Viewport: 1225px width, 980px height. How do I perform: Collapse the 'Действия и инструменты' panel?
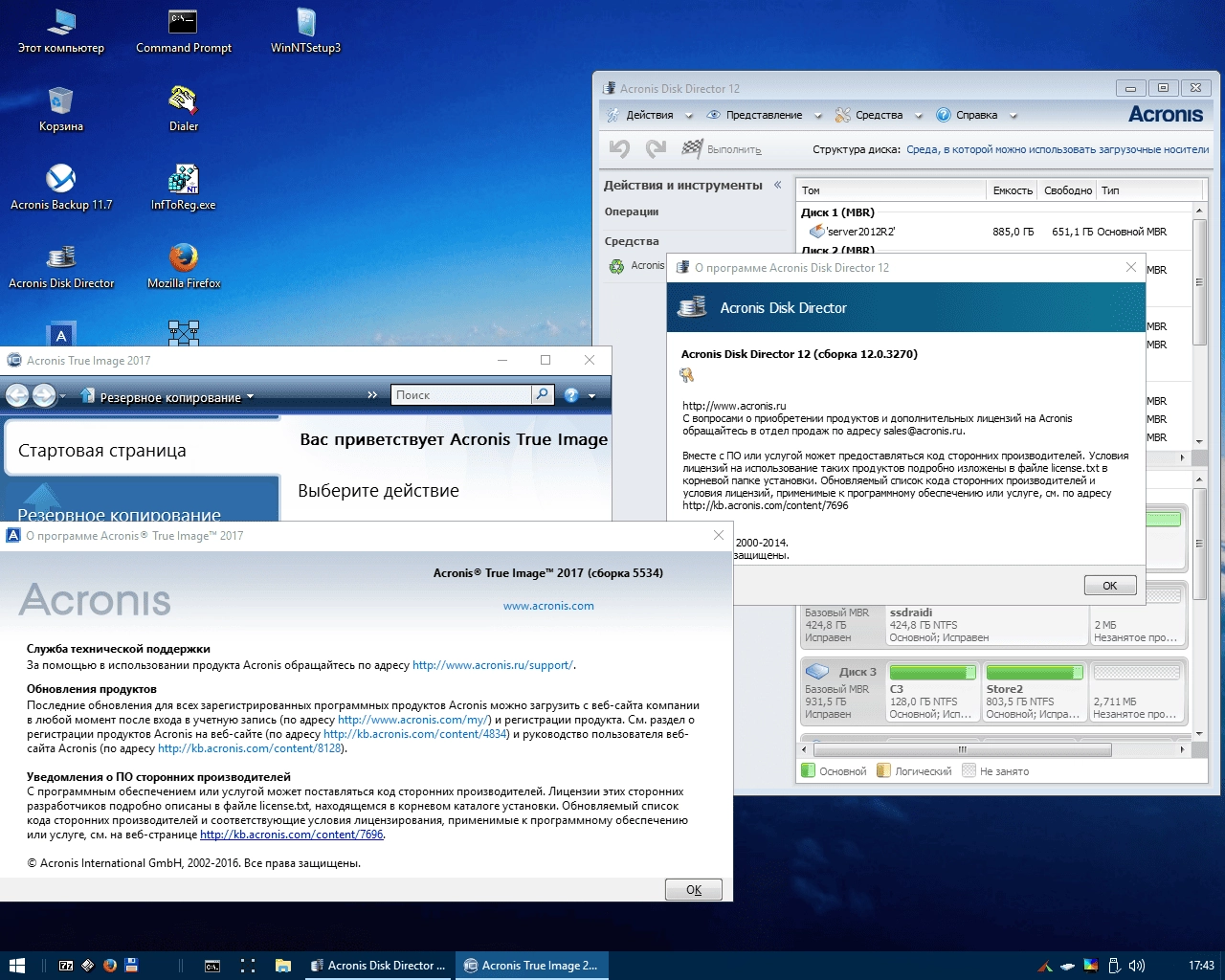[x=777, y=185]
